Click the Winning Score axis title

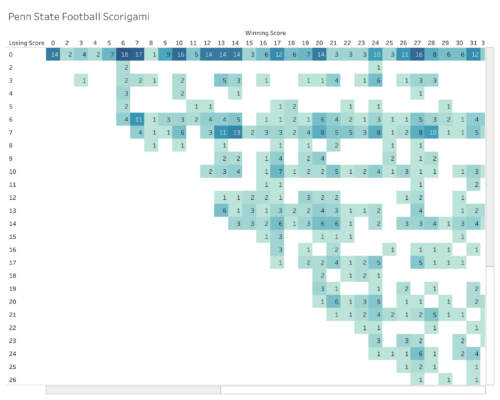click(265, 33)
